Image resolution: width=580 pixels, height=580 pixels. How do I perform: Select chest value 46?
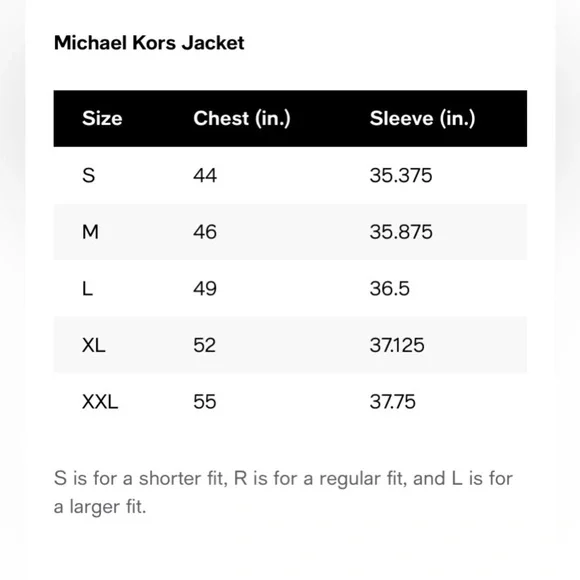(x=205, y=232)
